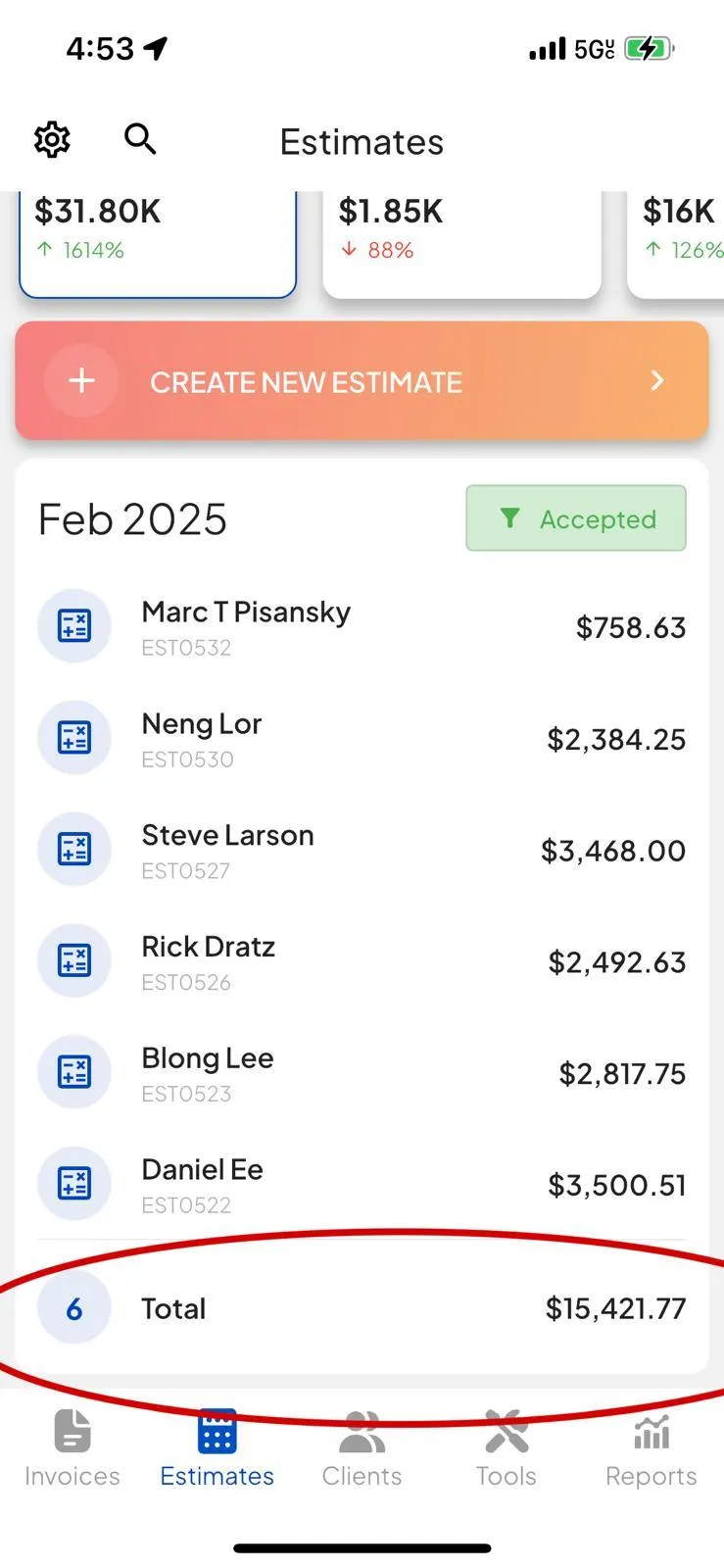Click Daniel Ee's estimate calculator icon
The height and width of the screenshot is (1568, 724).
click(x=74, y=1183)
